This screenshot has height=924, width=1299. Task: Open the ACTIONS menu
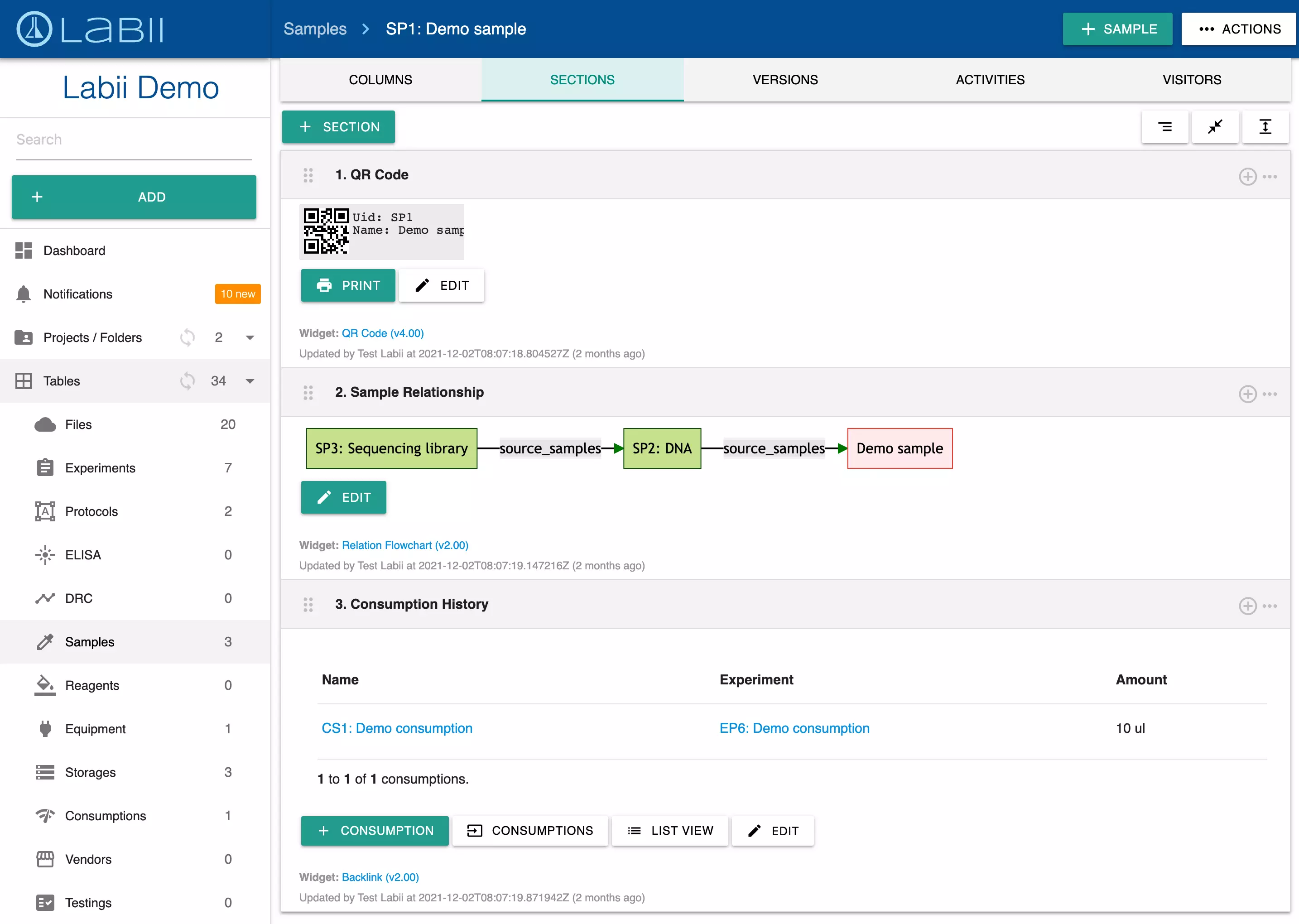(x=1238, y=29)
